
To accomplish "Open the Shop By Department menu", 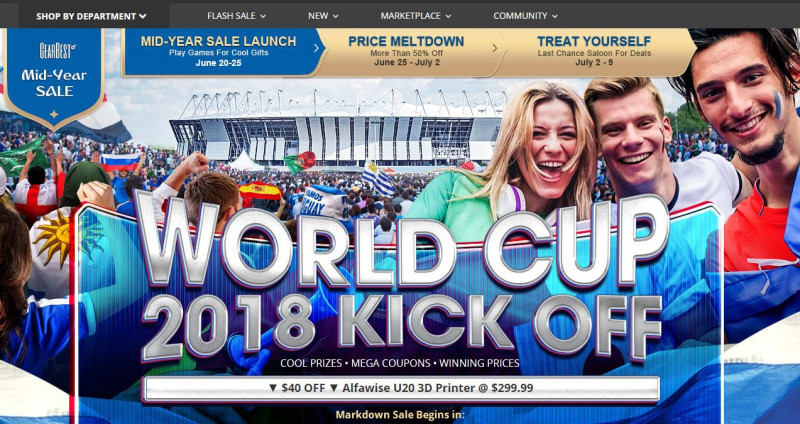I will (x=91, y=16).
